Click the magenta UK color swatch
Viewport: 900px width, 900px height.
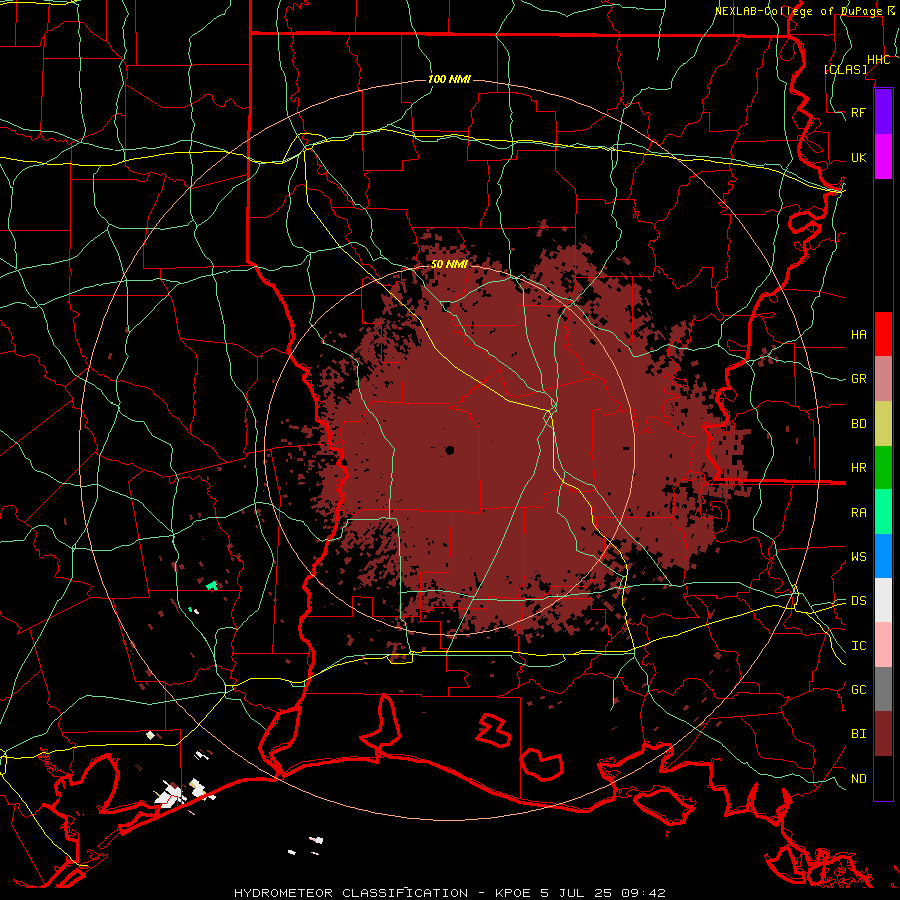click(x=883, y=157)
